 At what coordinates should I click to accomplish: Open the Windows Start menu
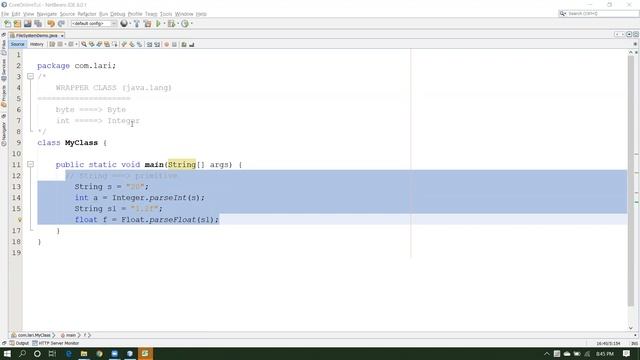pos(7,353)
